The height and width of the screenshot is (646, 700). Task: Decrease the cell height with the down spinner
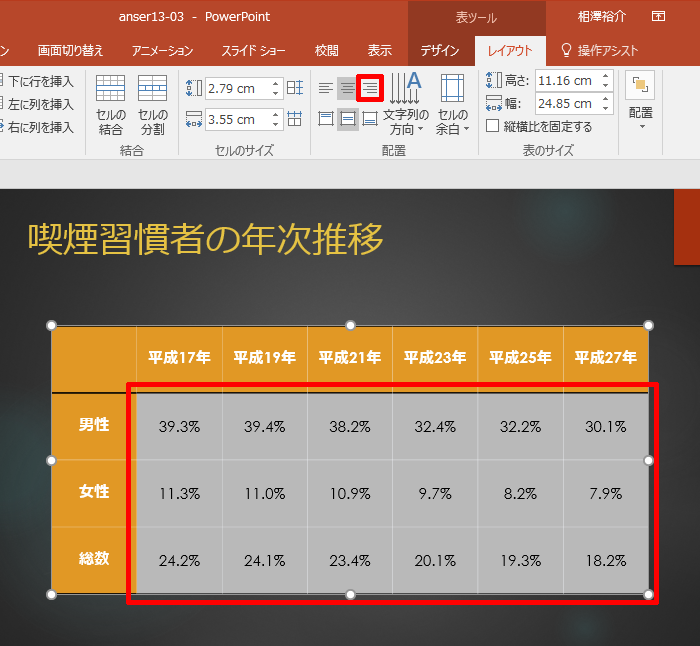275,93
